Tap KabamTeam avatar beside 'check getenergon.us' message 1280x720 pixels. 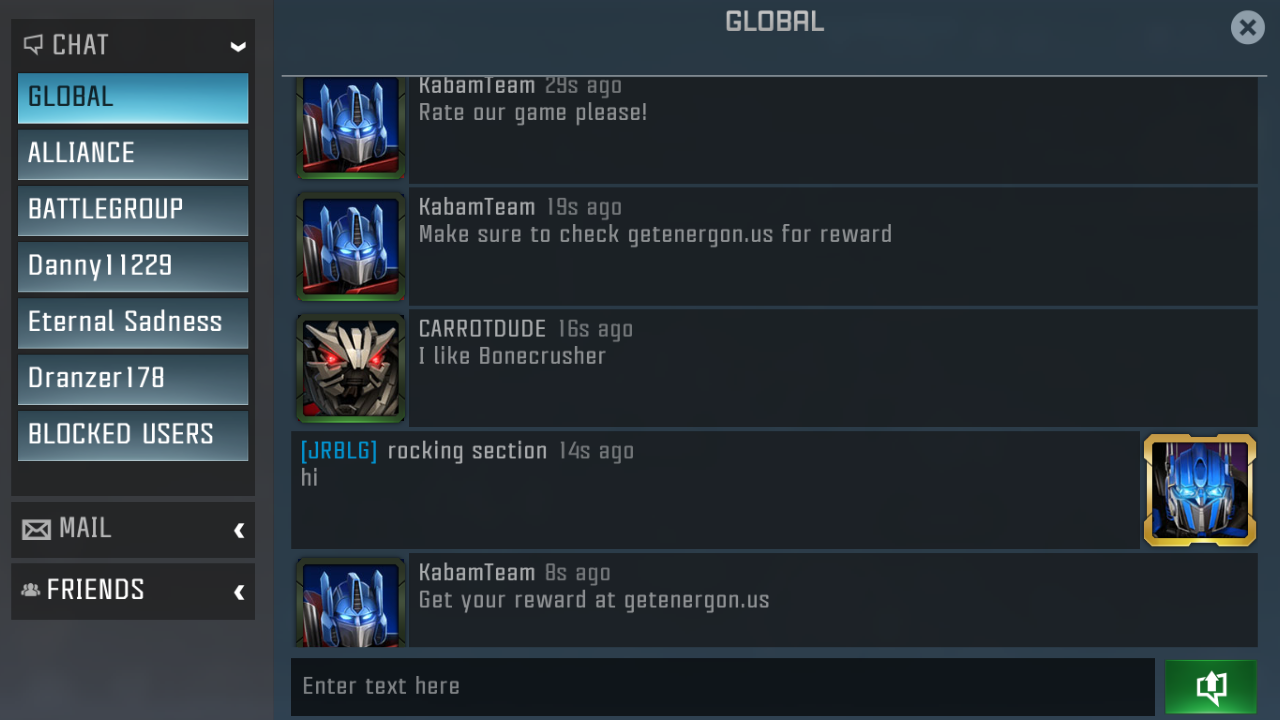(x=351, y=246)
